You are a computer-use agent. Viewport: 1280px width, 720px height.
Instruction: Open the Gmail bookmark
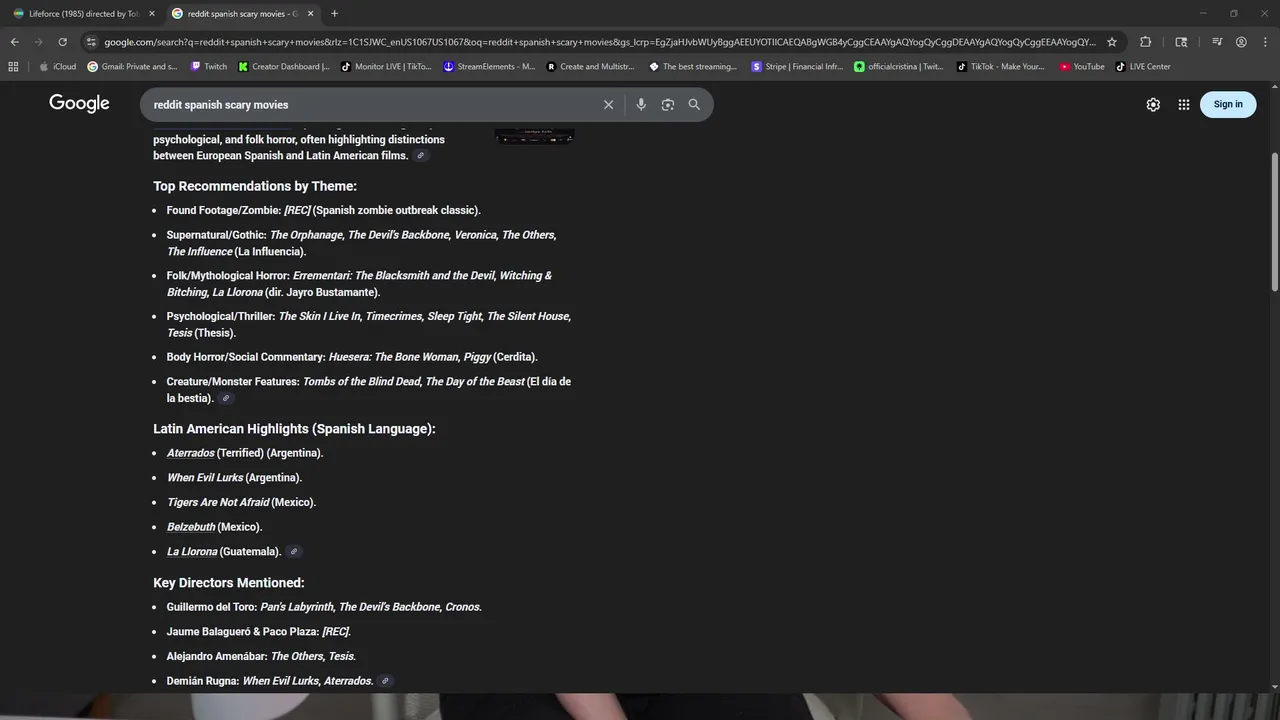click(132, 67)
